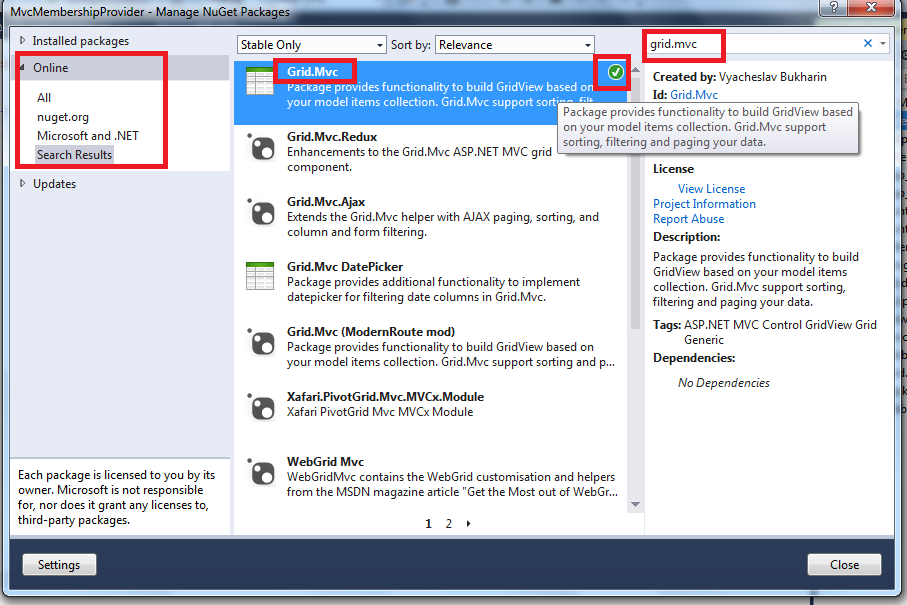Open the Sort by Relevance dropdown
Image resolution: width=907 pixels, height=605 pixels.
pos(515,45)
